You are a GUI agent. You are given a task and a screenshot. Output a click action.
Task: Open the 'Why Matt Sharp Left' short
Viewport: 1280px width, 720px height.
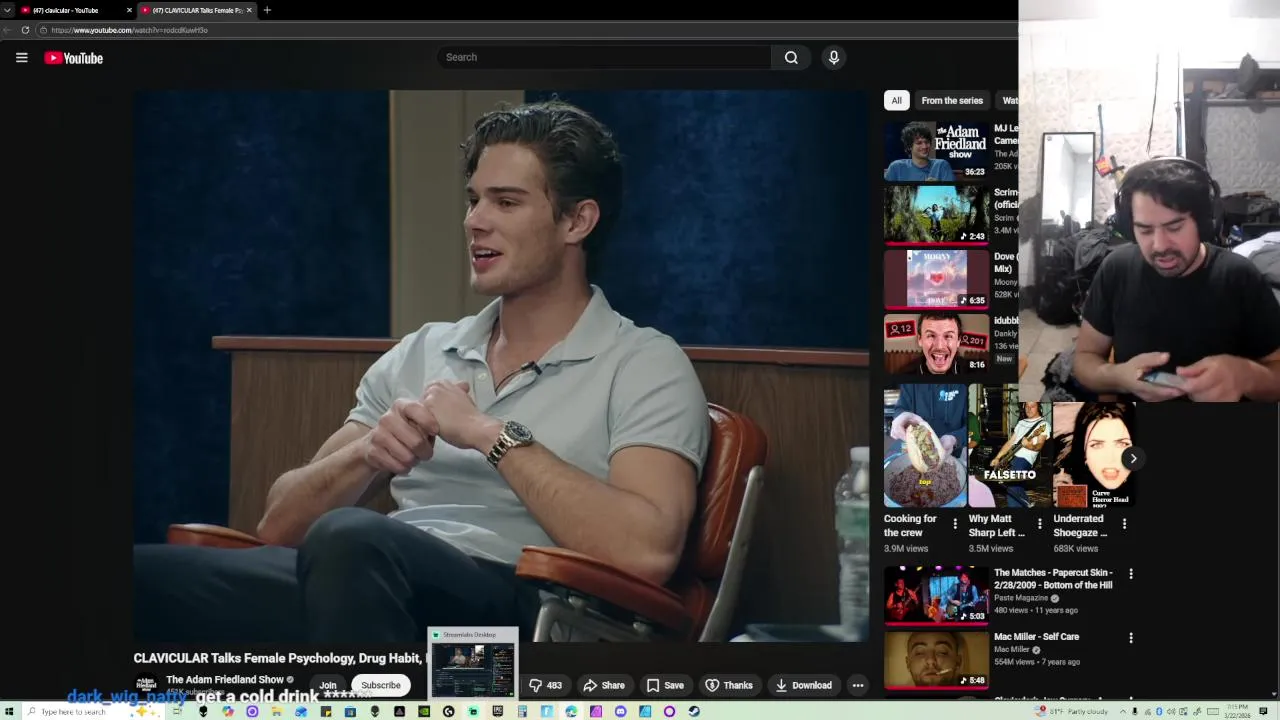pyautogui.click(x=1008, y=445)
